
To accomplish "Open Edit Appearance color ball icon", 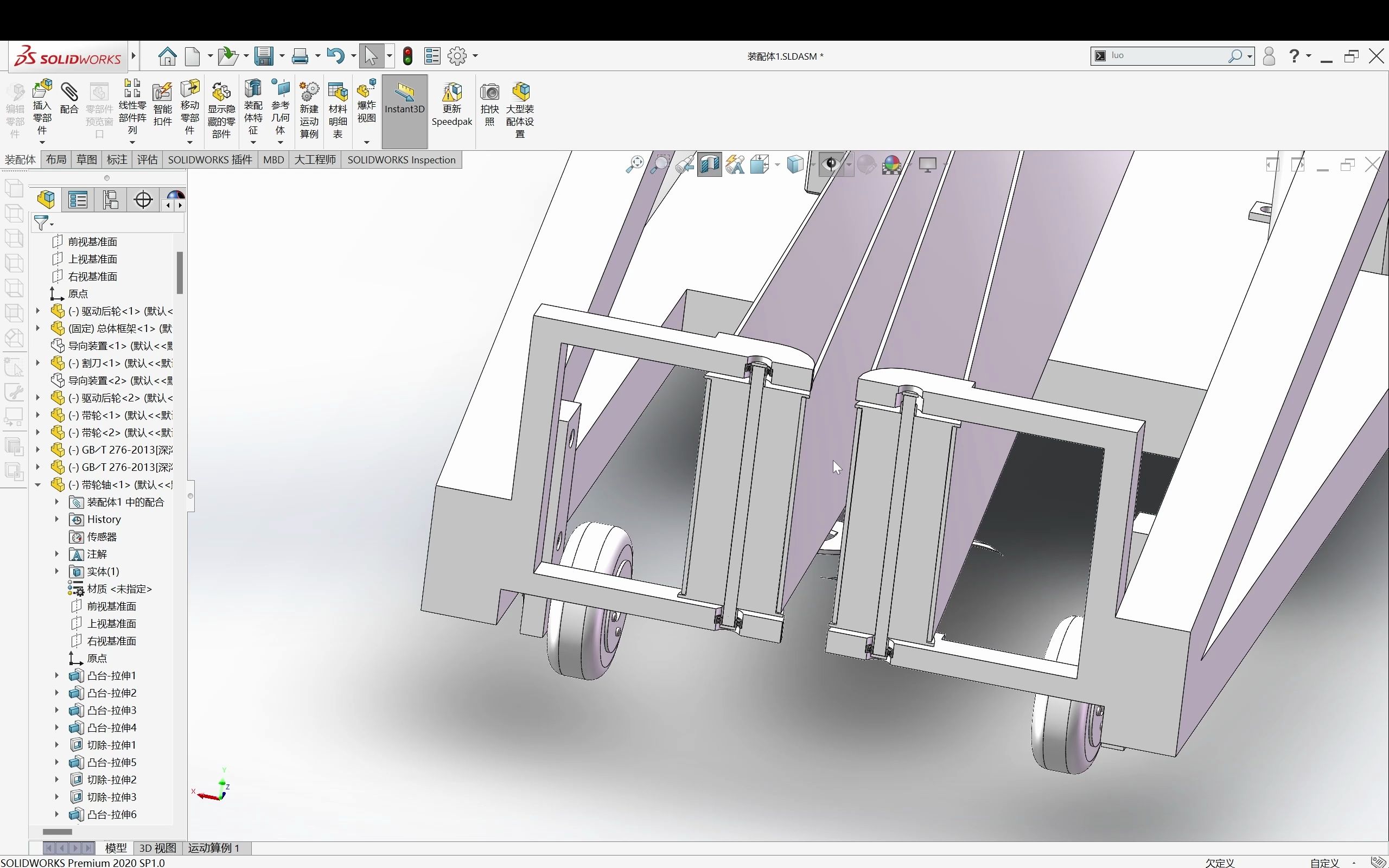I will coord(891,165).
